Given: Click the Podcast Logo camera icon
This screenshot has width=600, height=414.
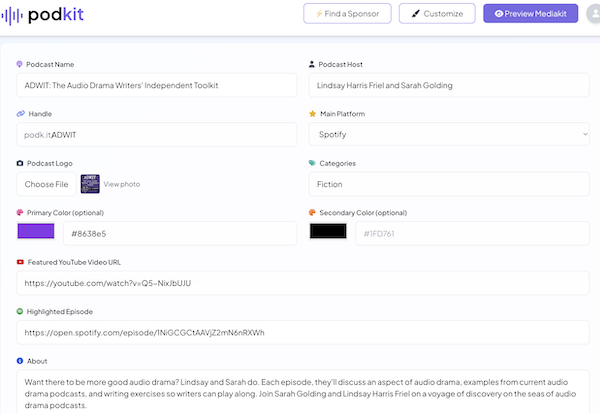Looking at the screenshot, I should tap(20, 163).
